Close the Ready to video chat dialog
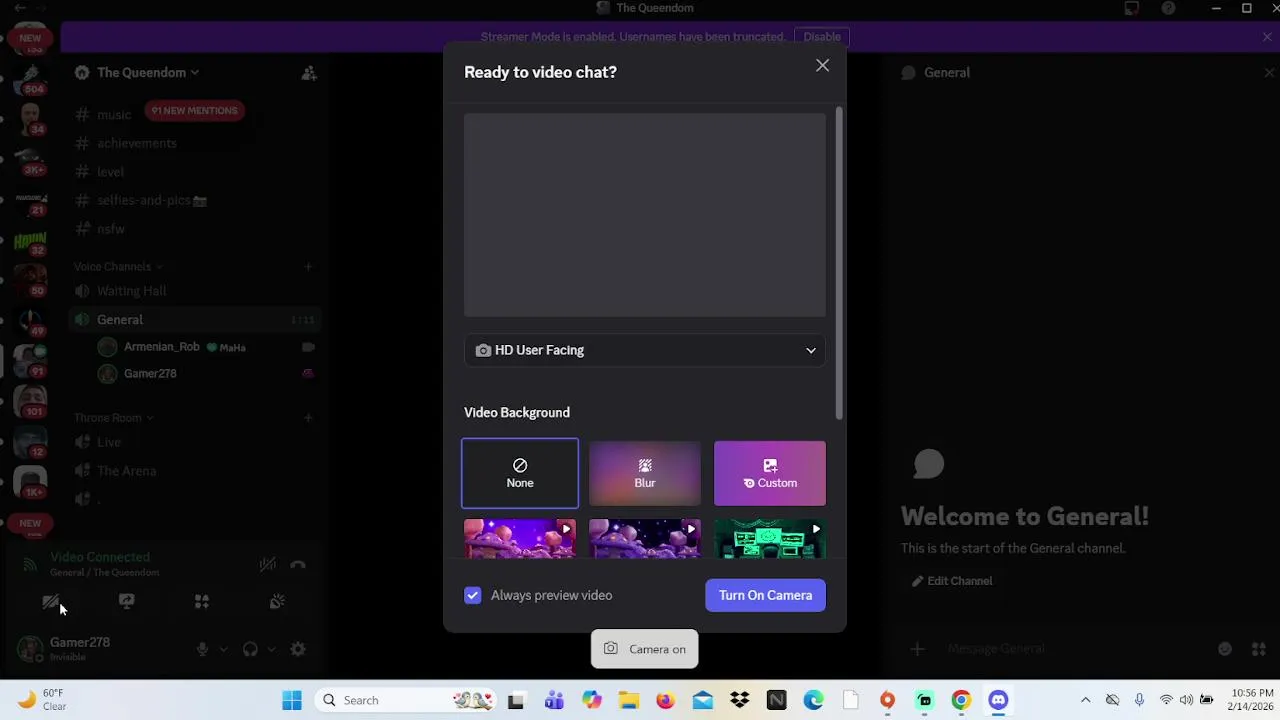Screen dimensions: 1280x720 [822, 66]
